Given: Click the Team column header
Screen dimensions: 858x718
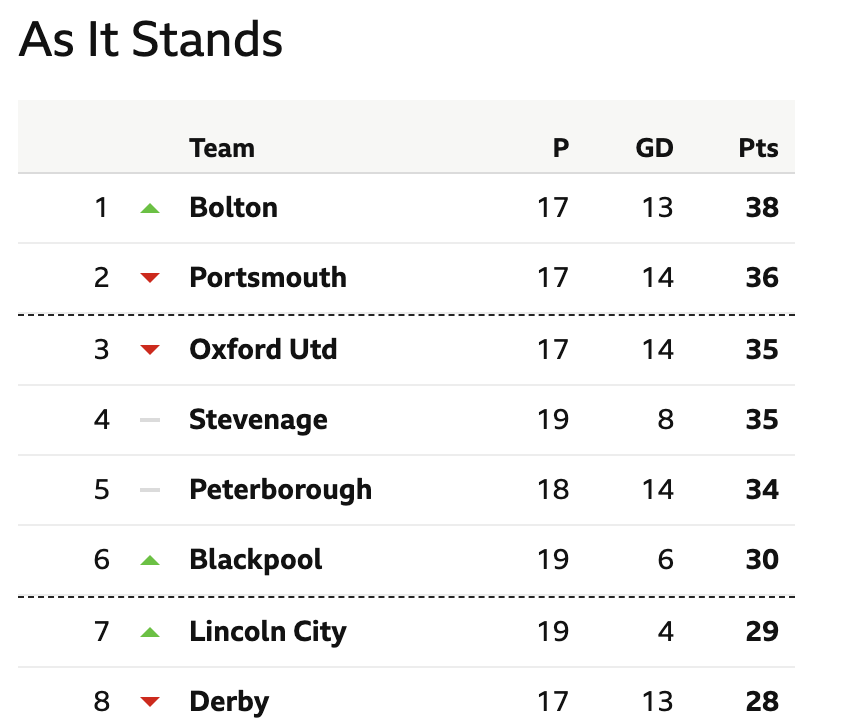Looking at the screenshot, I should [x=222, y=148].
